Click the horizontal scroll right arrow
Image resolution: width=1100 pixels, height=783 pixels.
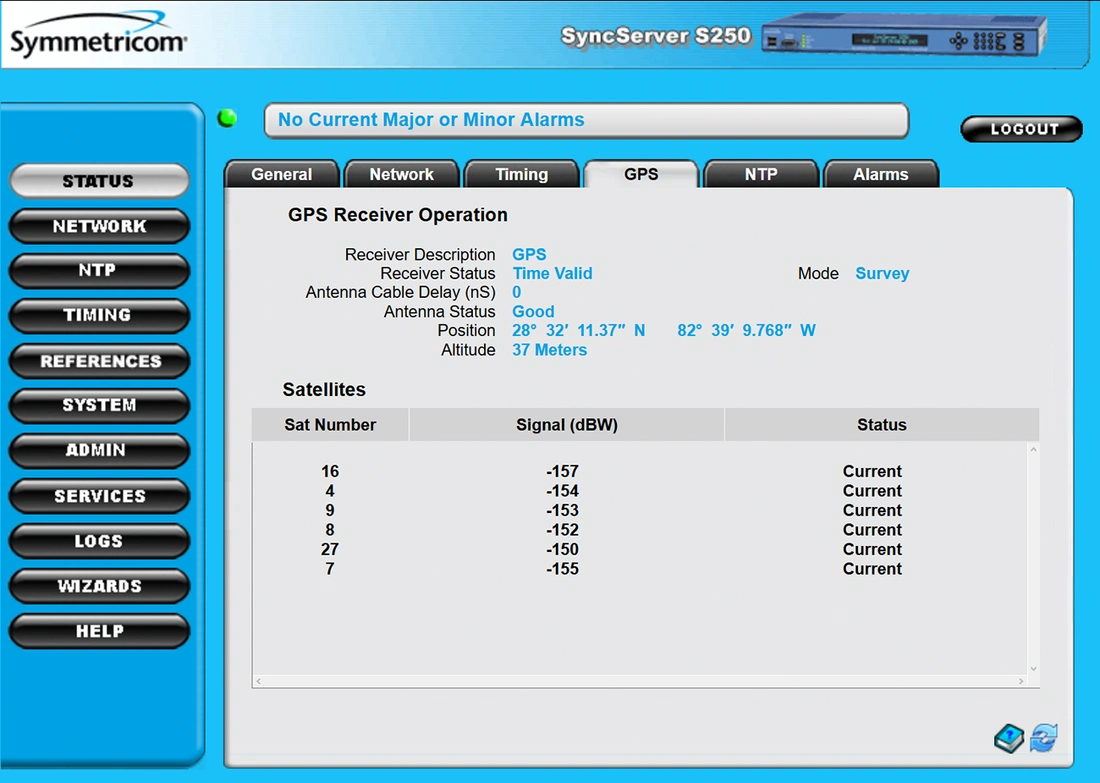[1021, 681]
